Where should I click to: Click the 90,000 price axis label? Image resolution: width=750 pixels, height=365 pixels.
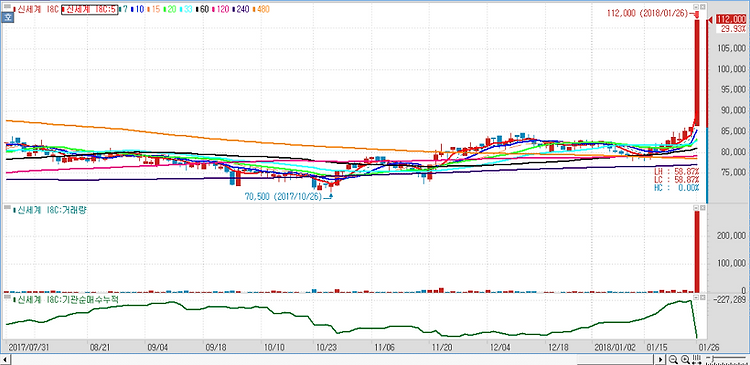733,111
